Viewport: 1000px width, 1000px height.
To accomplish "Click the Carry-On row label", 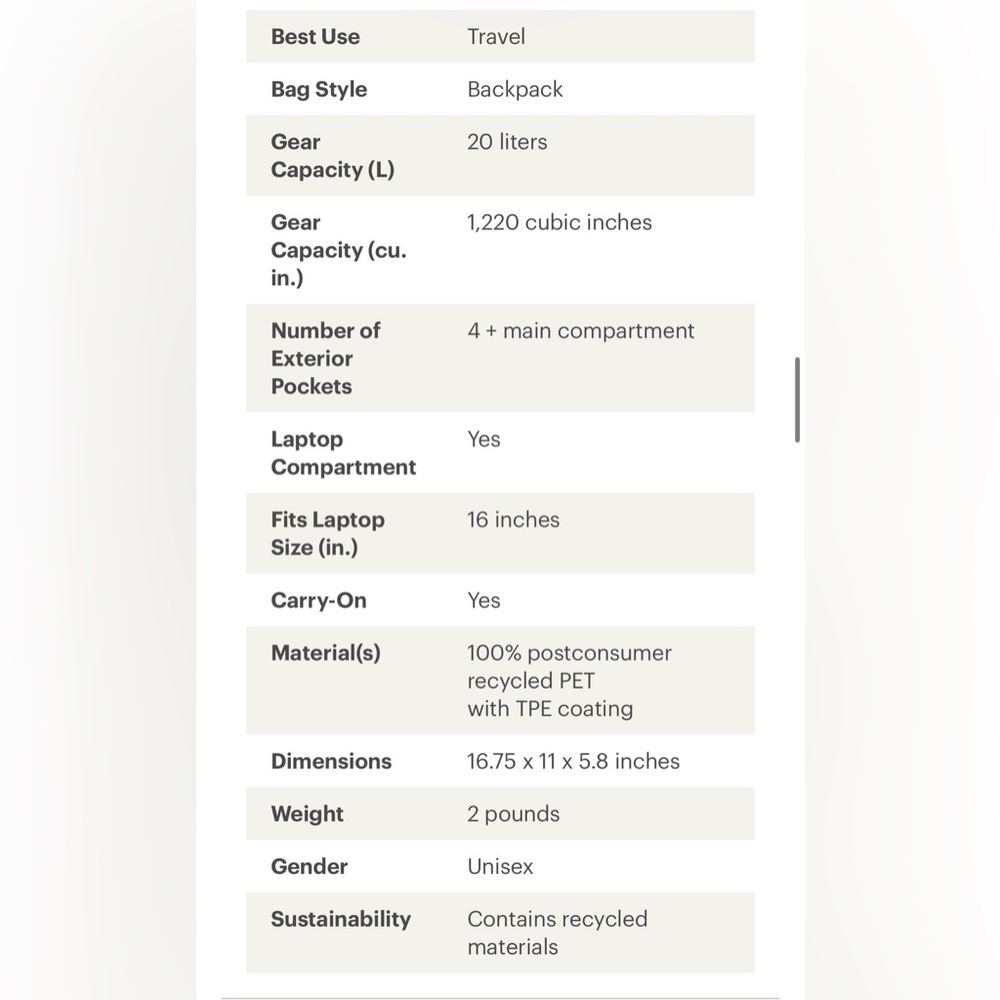I will pyautogui.click(x=319, y=601).
